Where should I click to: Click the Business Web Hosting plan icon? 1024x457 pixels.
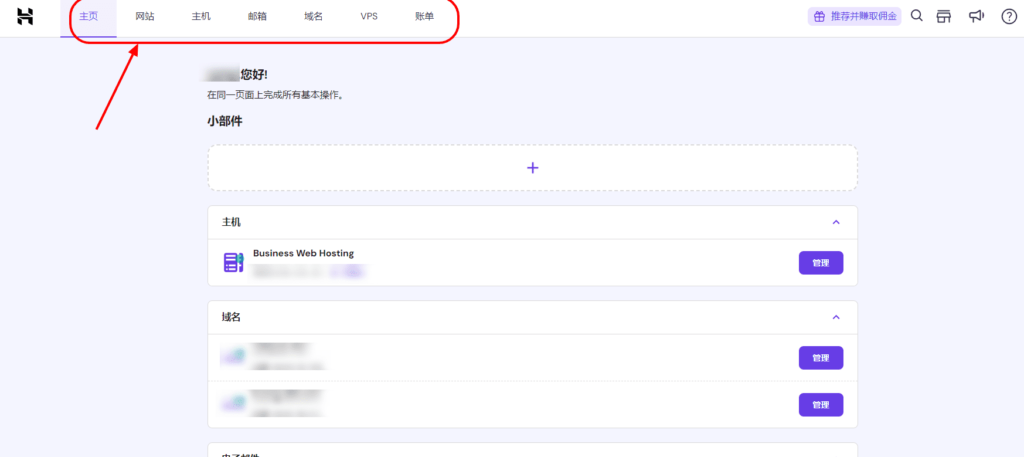point(233,263)
